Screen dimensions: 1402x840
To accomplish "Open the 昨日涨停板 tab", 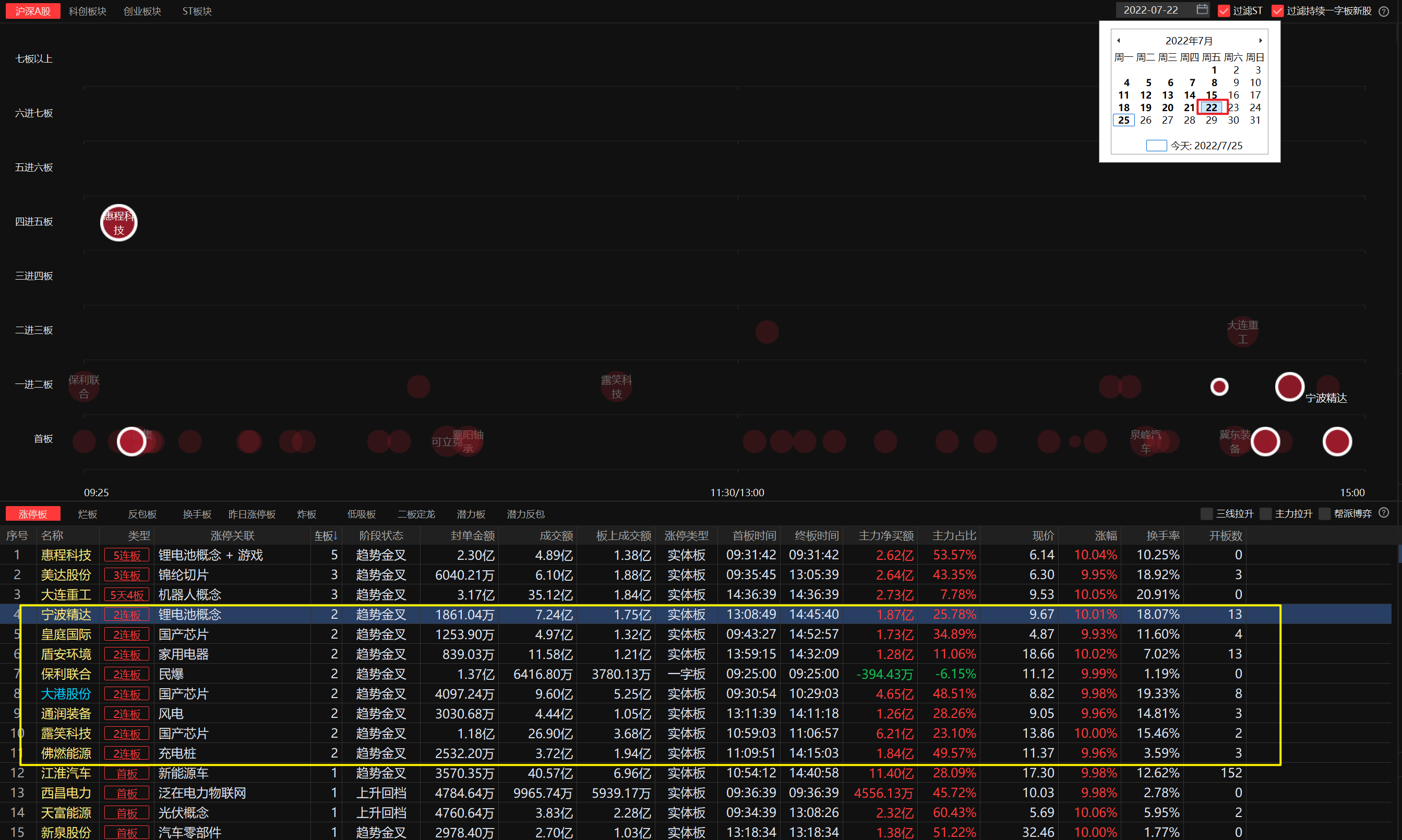I will (252, 514).
